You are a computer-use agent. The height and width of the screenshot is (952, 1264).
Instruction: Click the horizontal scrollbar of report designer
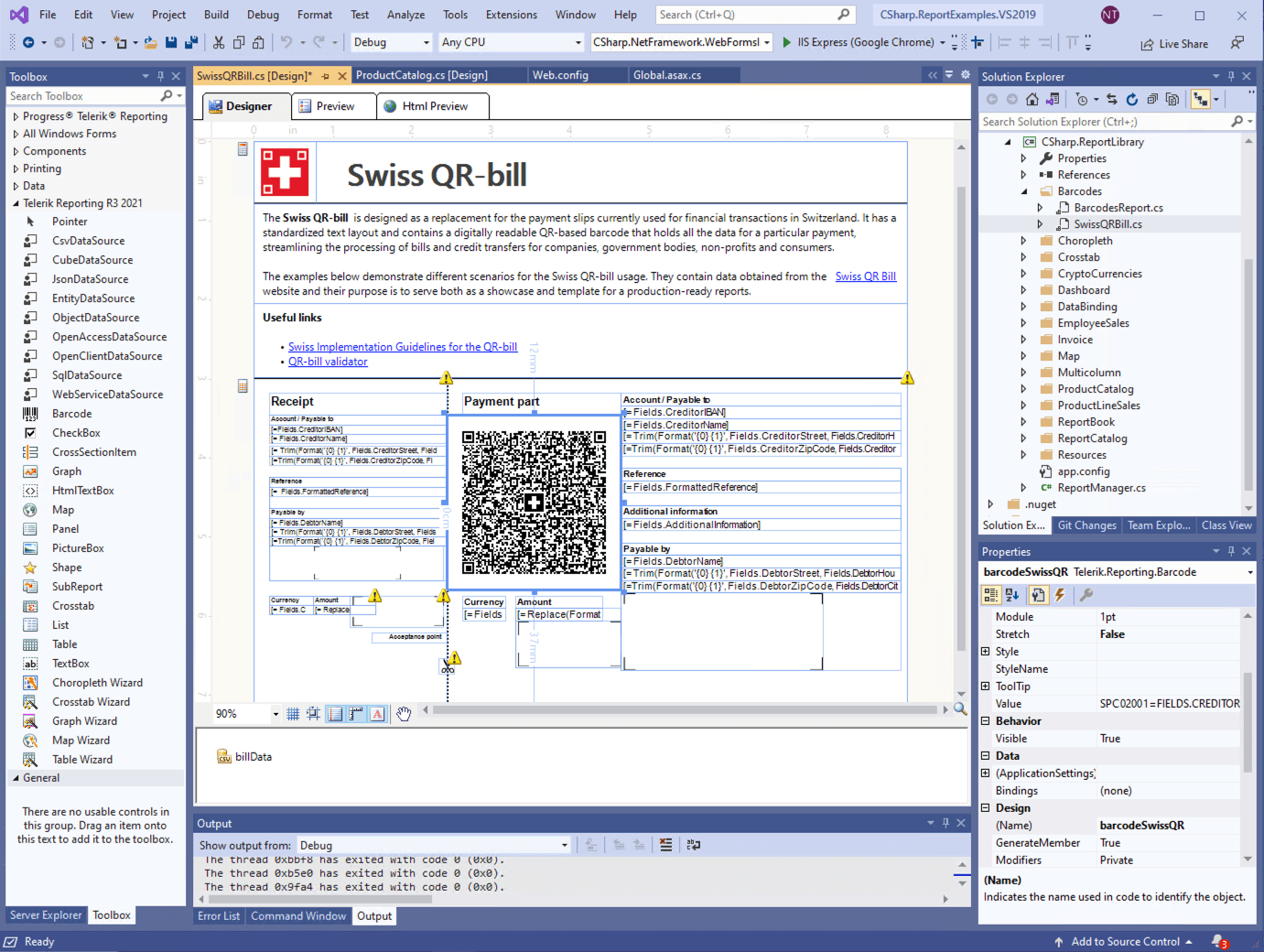(685, 709)
